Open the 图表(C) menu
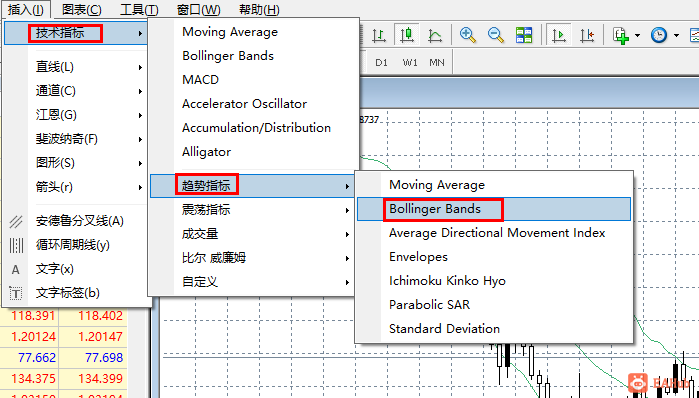This screenshot has width=699, height=398. click(82, 9)
